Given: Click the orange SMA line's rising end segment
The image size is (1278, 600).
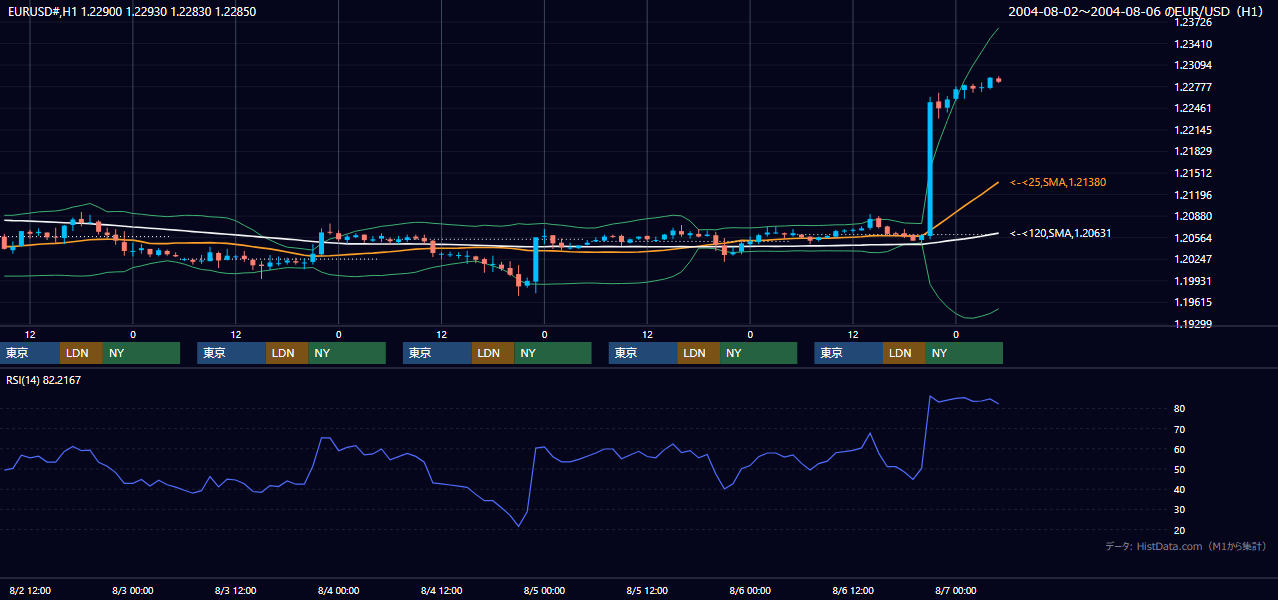Looking at the screenshot, I should click(965, 208).
